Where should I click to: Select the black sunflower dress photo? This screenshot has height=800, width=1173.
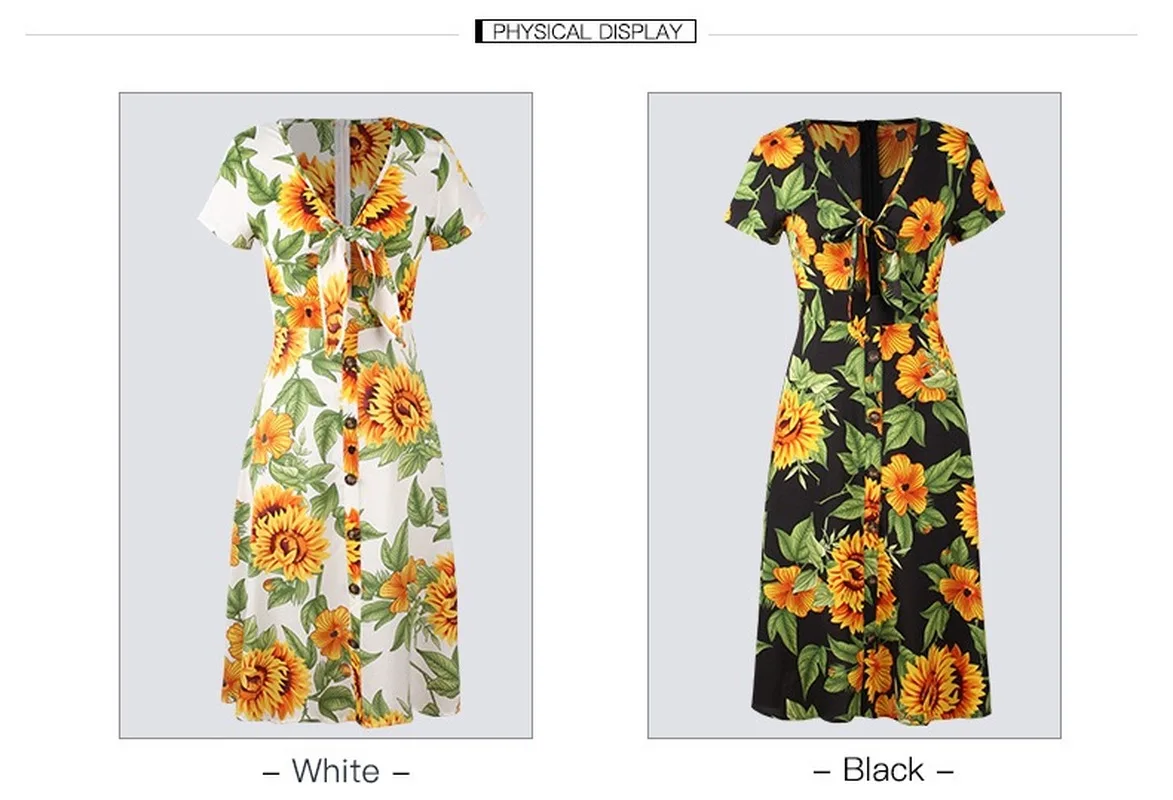point(854,415)
